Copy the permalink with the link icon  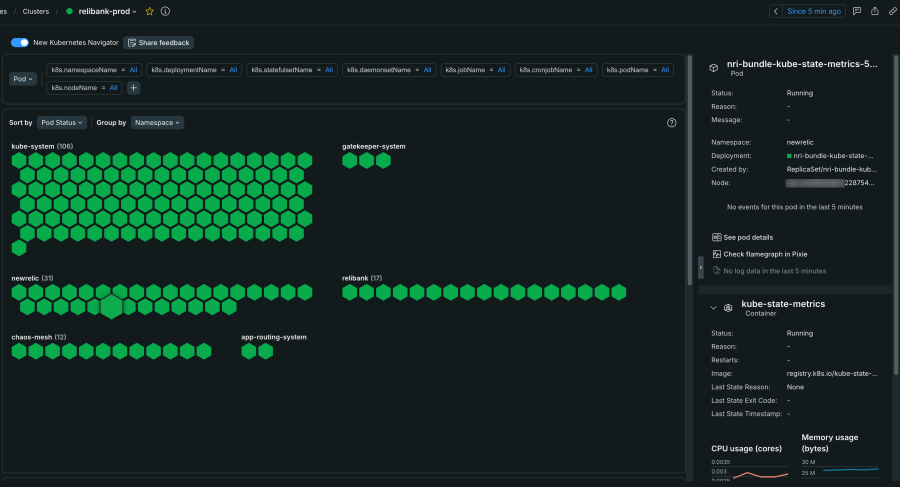point(893,11)
